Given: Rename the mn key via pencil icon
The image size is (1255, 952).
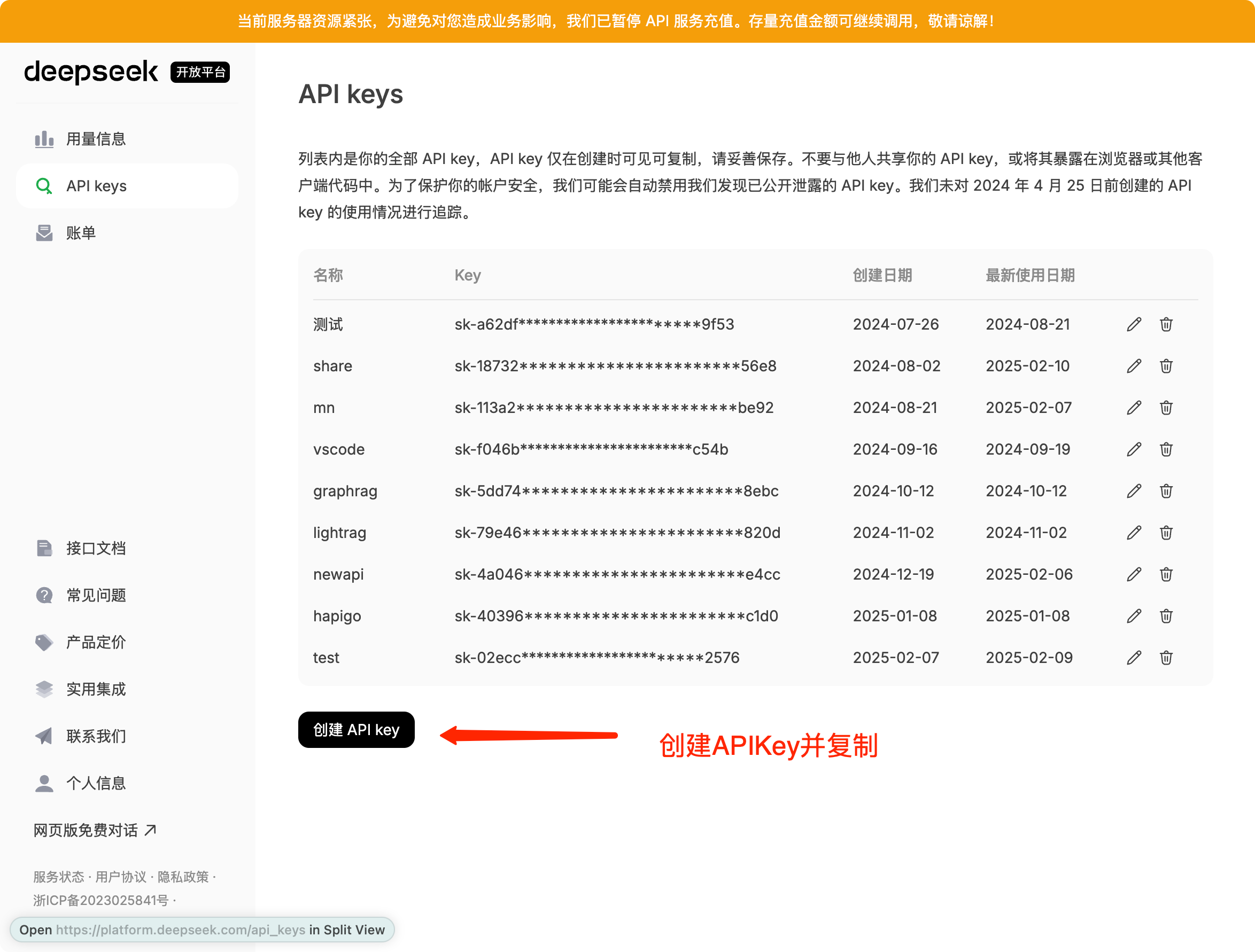Looking at the screenshot, I should point(1134,408).
